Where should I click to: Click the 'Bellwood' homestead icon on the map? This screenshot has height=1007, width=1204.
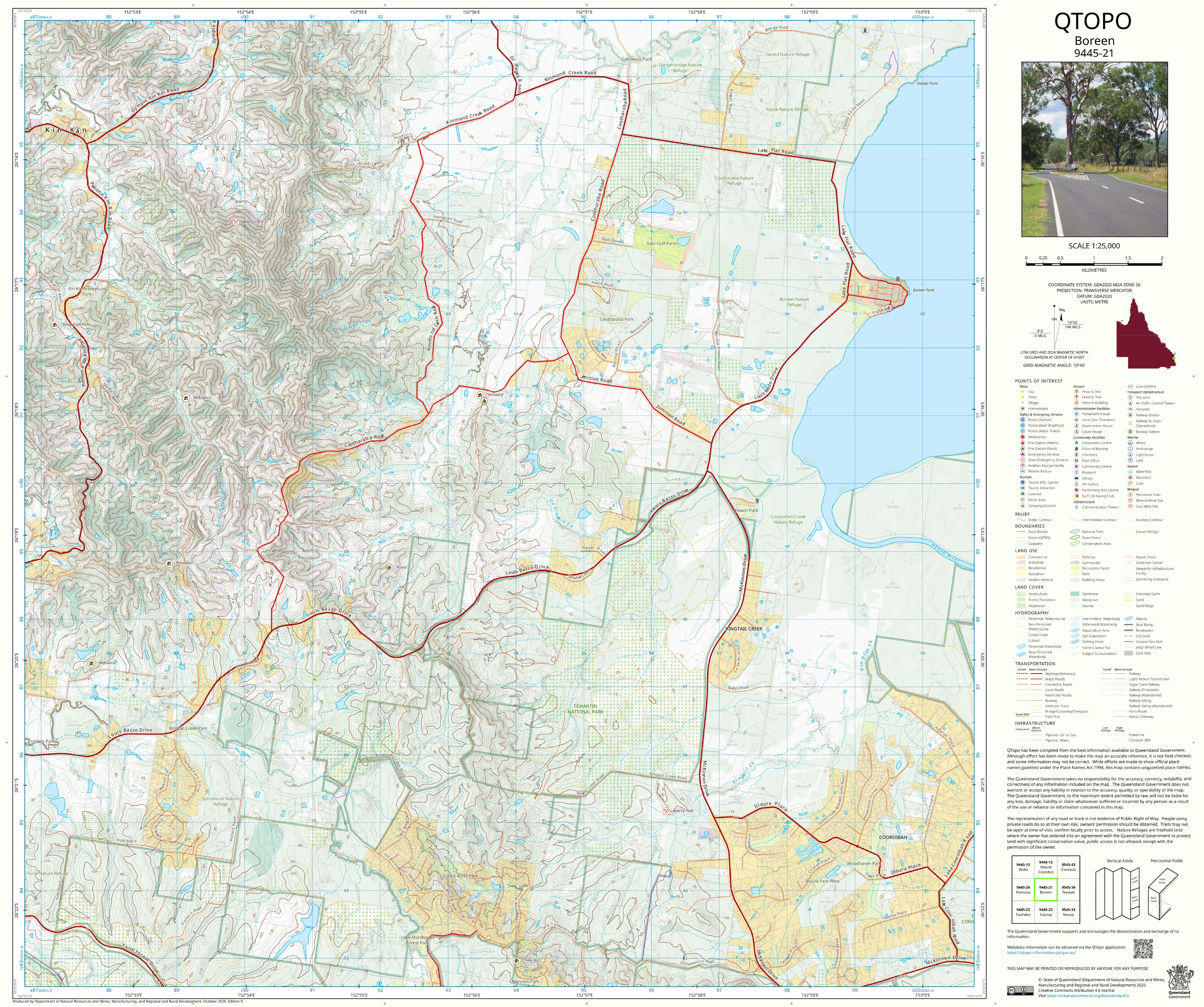480,395
